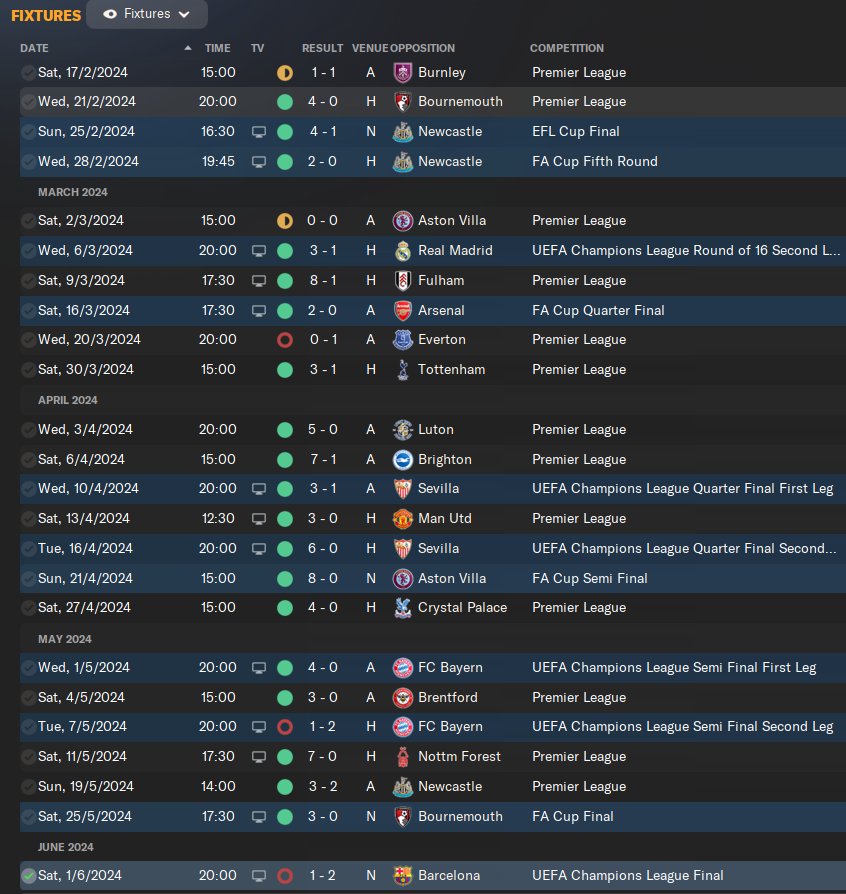Click red loss indicator for Everton match
846x894 pixels.
tap(284, 340)
